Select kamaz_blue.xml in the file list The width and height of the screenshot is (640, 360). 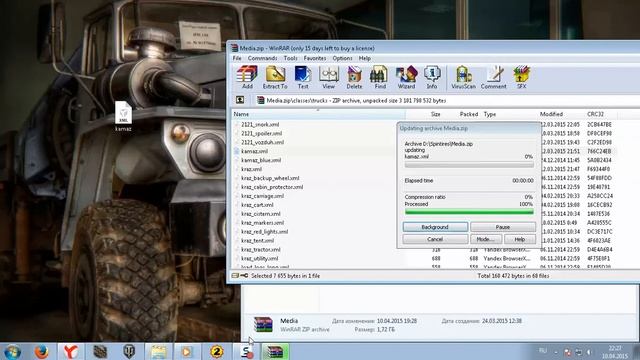[261, 160]
